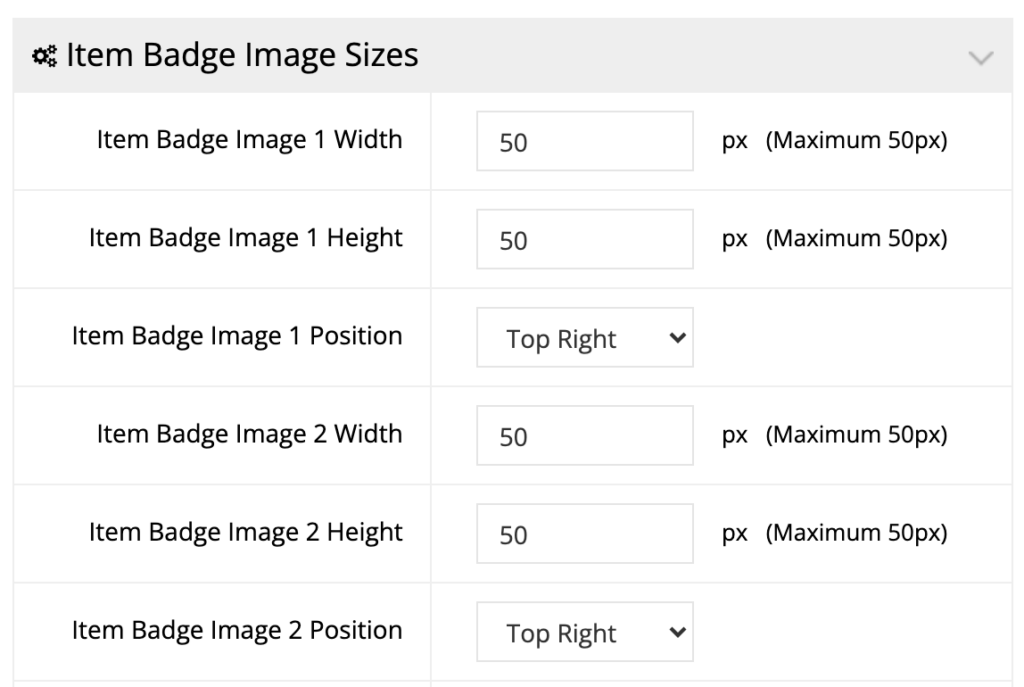Focus the Item Badge Image 1 Width field
Image resolution: width=1024 pixels, height=687 pixels.
click(x=584, y=141)
